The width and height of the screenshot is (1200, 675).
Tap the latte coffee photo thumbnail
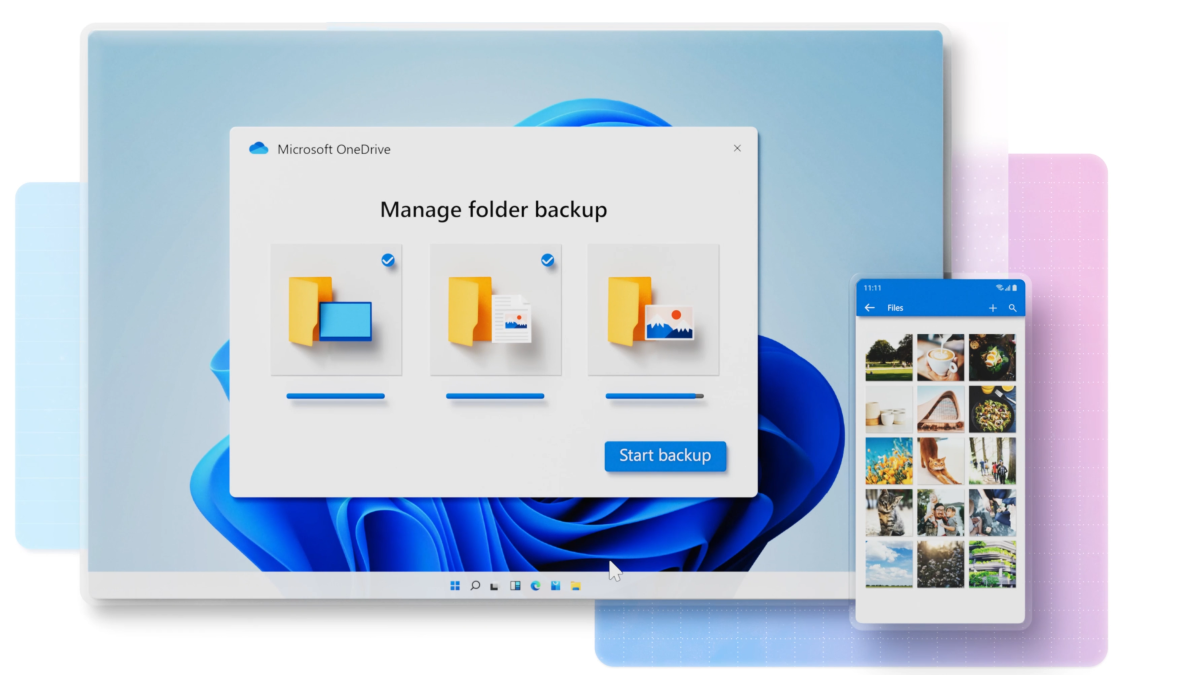[940, 357]
